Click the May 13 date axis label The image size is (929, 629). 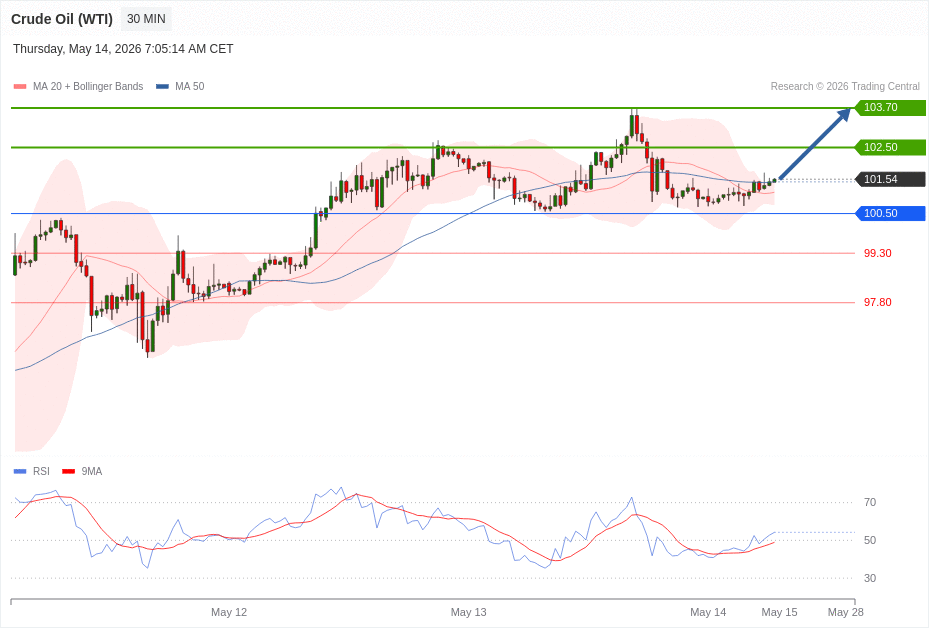tap(468, 612)
